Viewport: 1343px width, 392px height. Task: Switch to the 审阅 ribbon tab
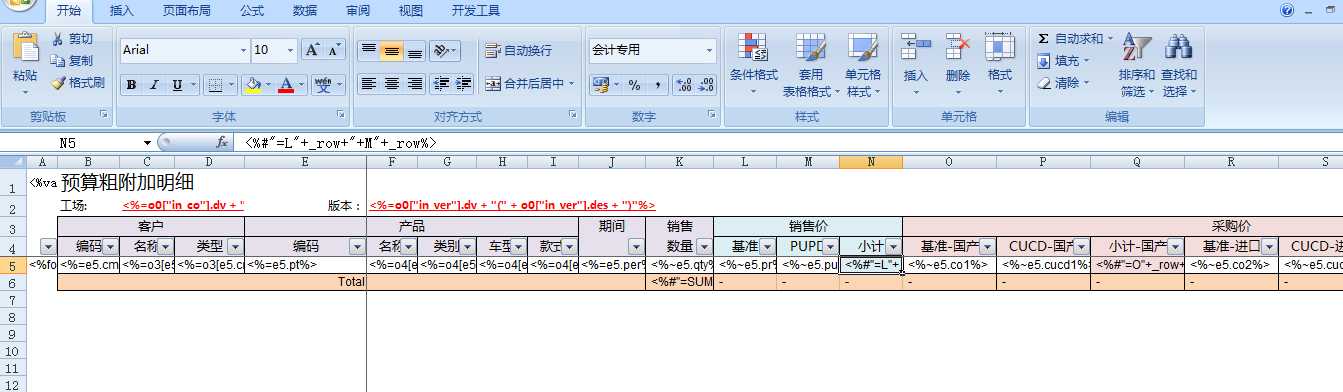358,11
